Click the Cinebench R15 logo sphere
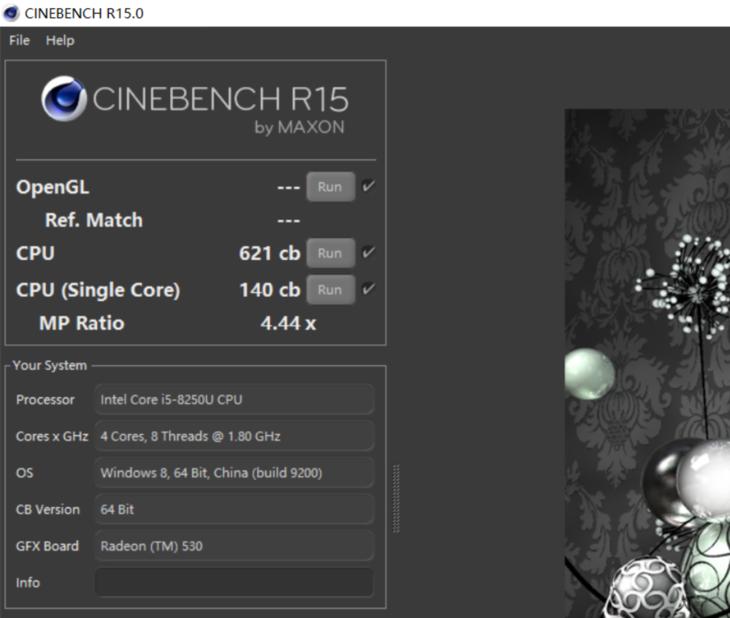Image resolution: width=730 pixels, height=618 pixels. click(64, 98)
